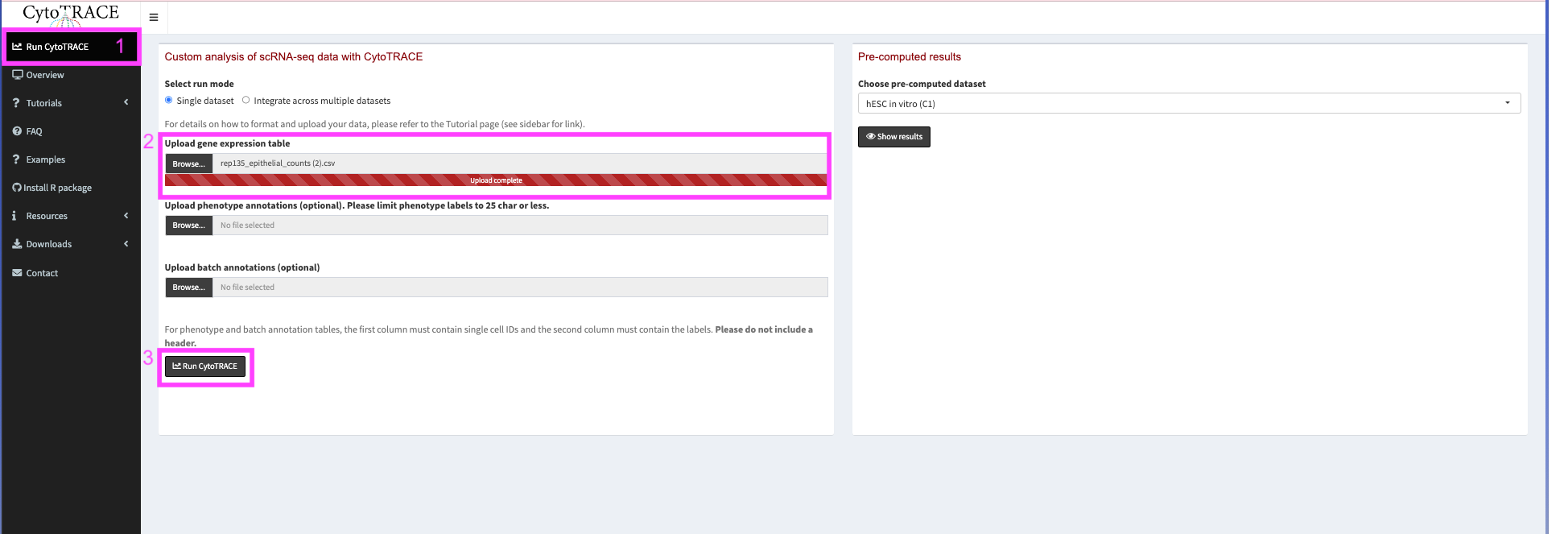The image size is (1568, 534).
Task: Click batch annotations No file selected field
Action: (520, 288)
